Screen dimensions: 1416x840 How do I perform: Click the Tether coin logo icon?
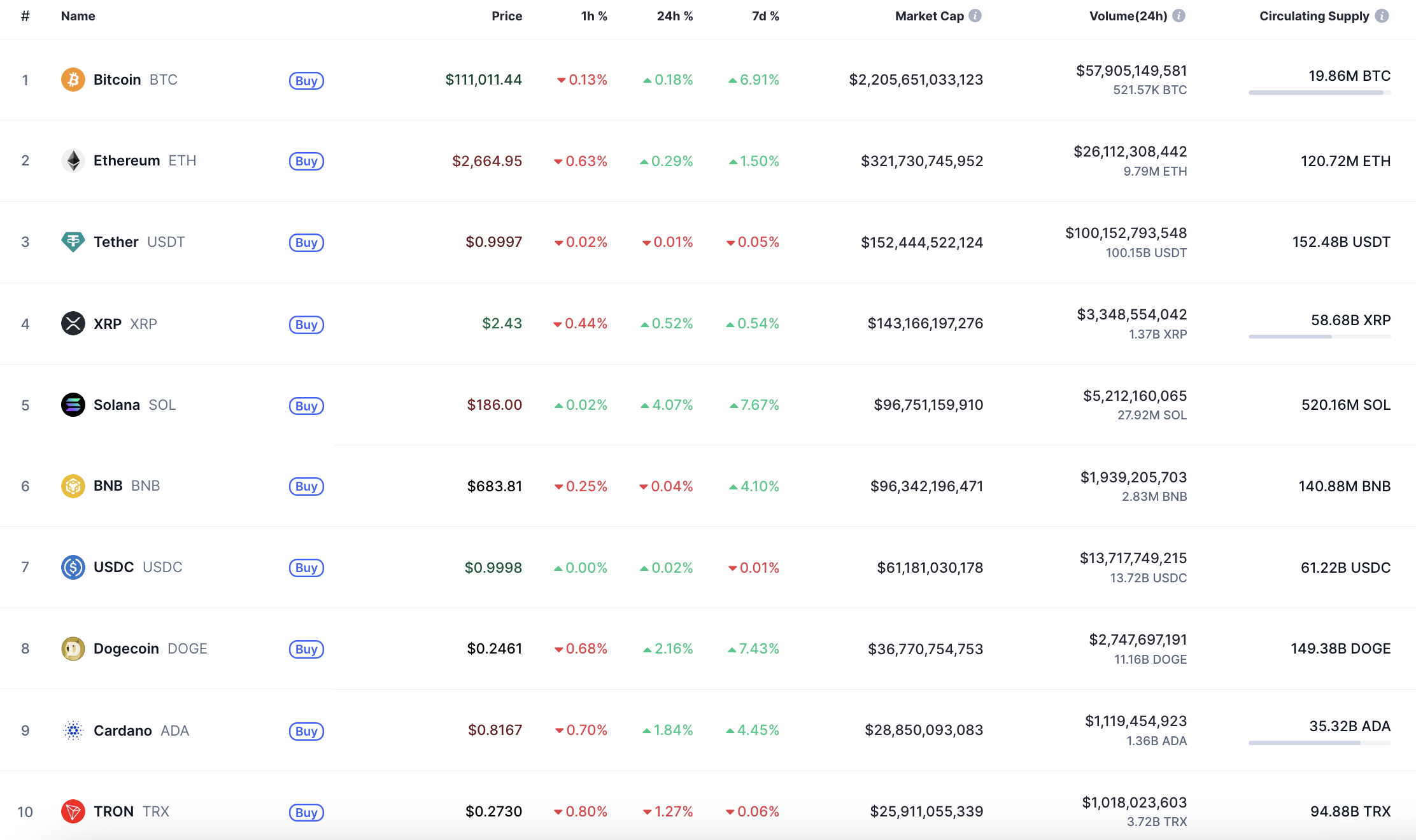(x=73, y=242)
